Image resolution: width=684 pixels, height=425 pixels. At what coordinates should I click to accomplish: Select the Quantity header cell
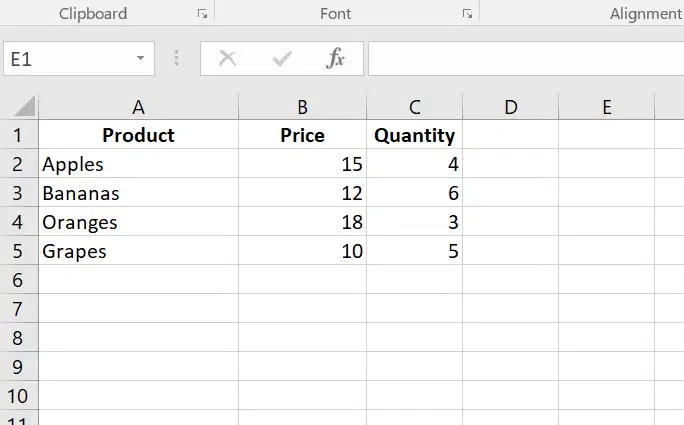(x=414, y=135)
